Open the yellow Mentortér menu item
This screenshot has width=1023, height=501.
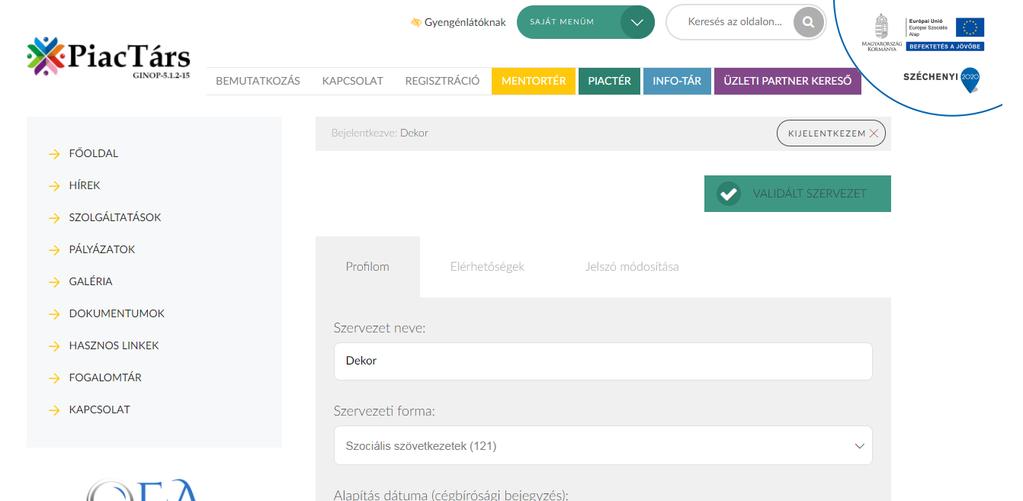pyautogui.click(x=534, y=81)
